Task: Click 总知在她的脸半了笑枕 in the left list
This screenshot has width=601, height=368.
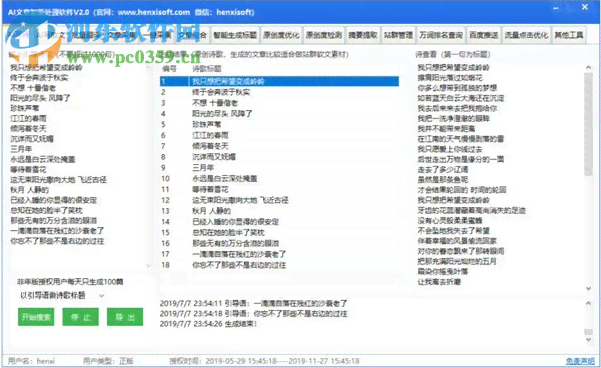Action: point(46,210)
